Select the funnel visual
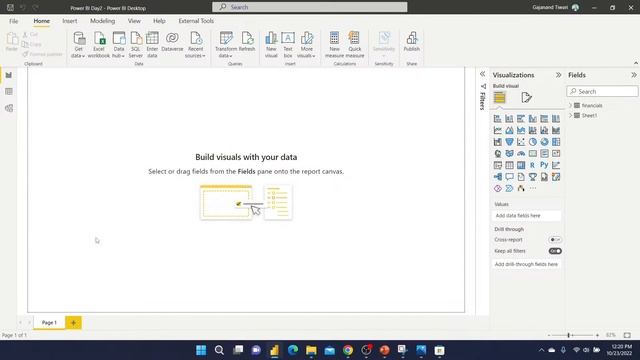Image resolution: width=640 pixels, height=360 pixels. [x=509, y=142]
